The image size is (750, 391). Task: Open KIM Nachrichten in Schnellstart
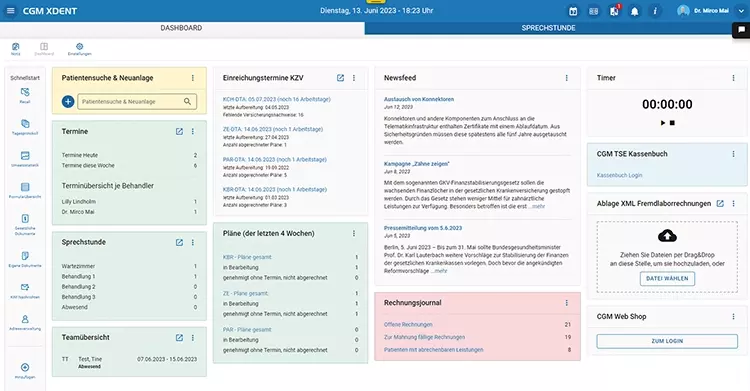tap(25, 291)
